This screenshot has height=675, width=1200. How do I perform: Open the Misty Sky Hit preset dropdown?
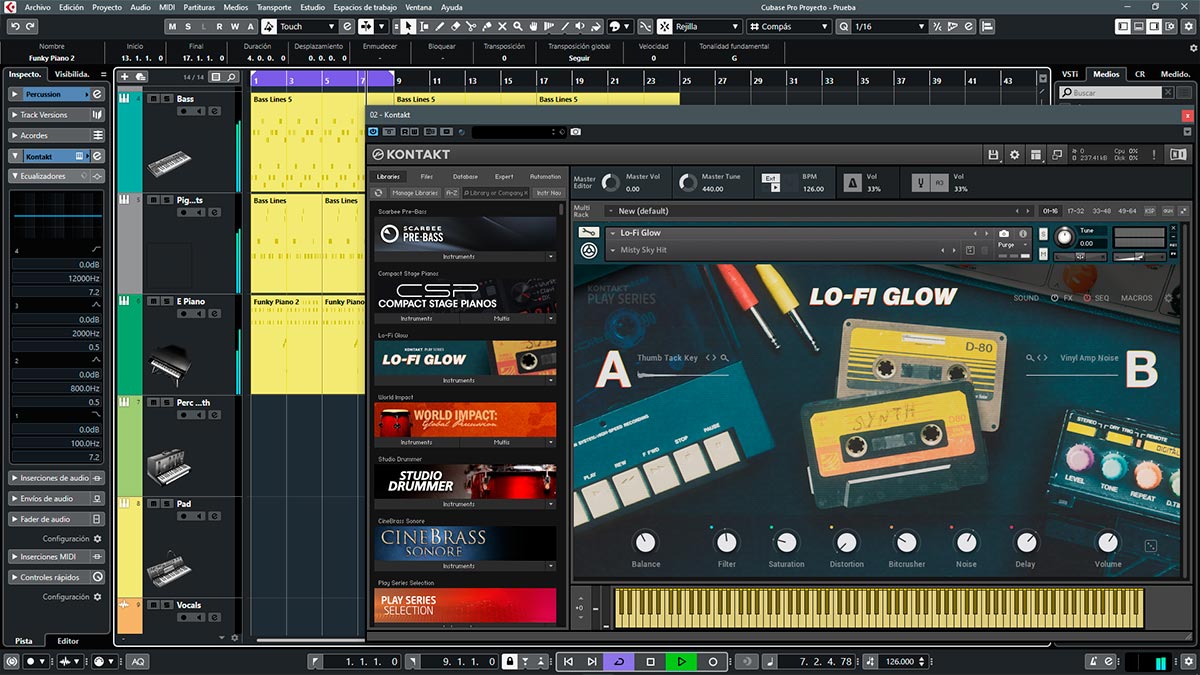[612, 250]
